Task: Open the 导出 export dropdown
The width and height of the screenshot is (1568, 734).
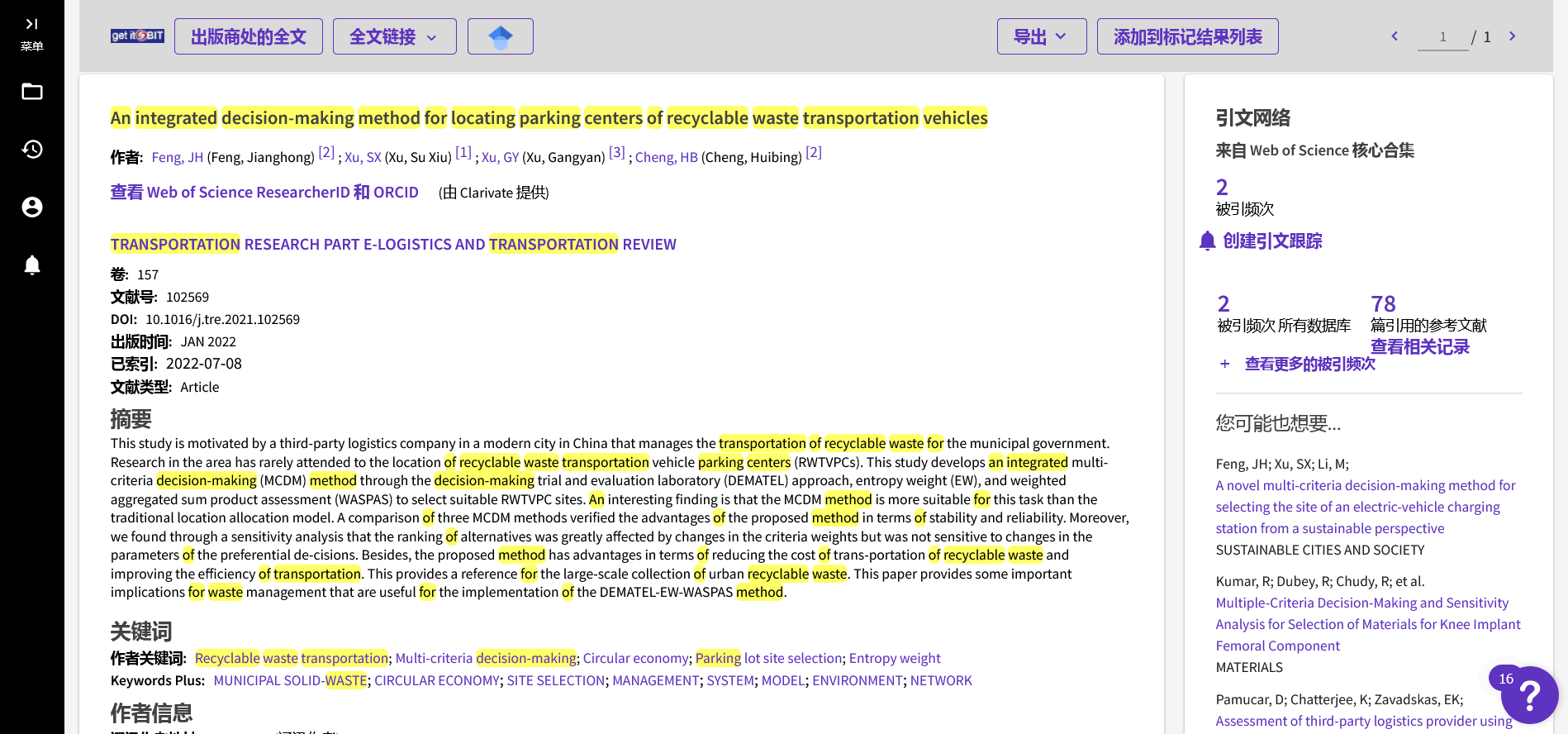Action: coord(1041,36)
